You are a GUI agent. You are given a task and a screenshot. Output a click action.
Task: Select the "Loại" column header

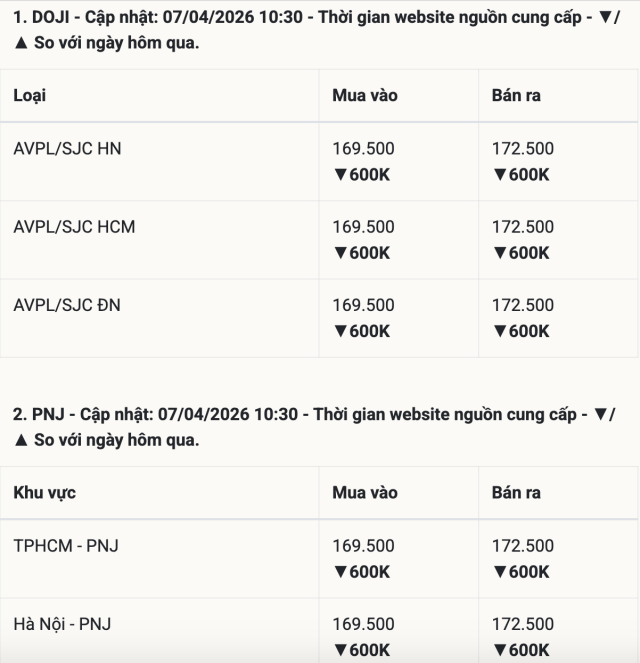tap(30, 95)
